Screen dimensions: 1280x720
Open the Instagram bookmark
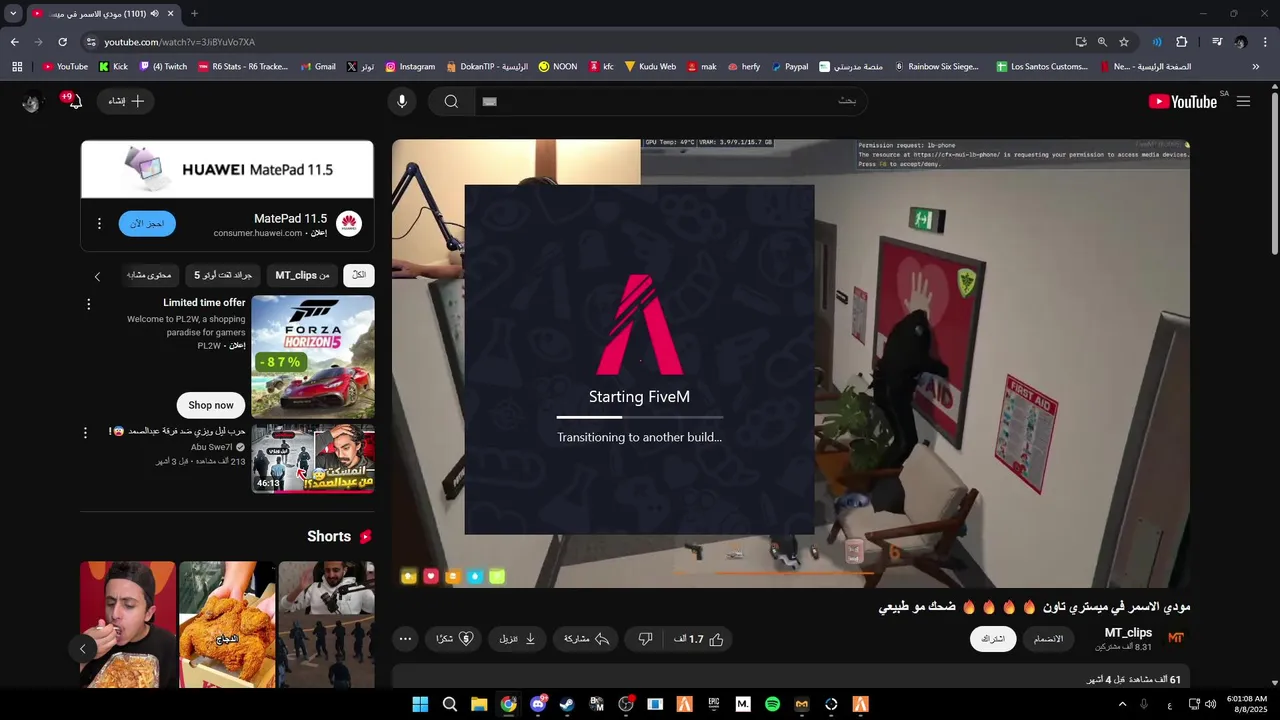(410, 67)
